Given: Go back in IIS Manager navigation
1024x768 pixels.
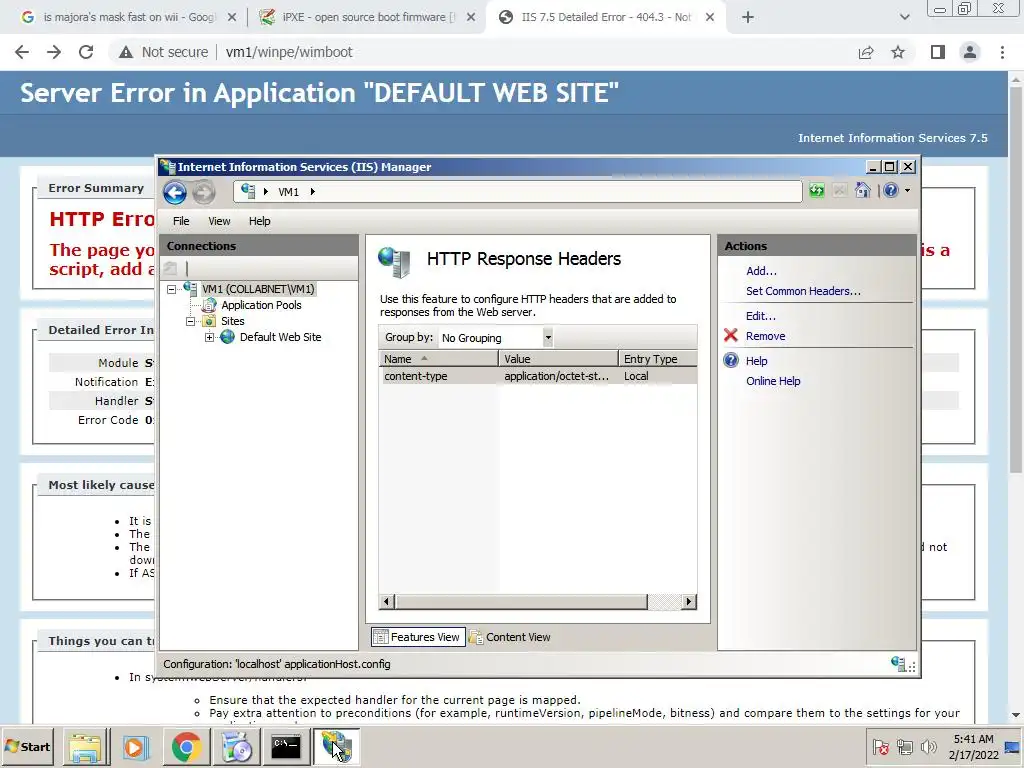Looking at the screenshot, I should [x=174, y=192].
